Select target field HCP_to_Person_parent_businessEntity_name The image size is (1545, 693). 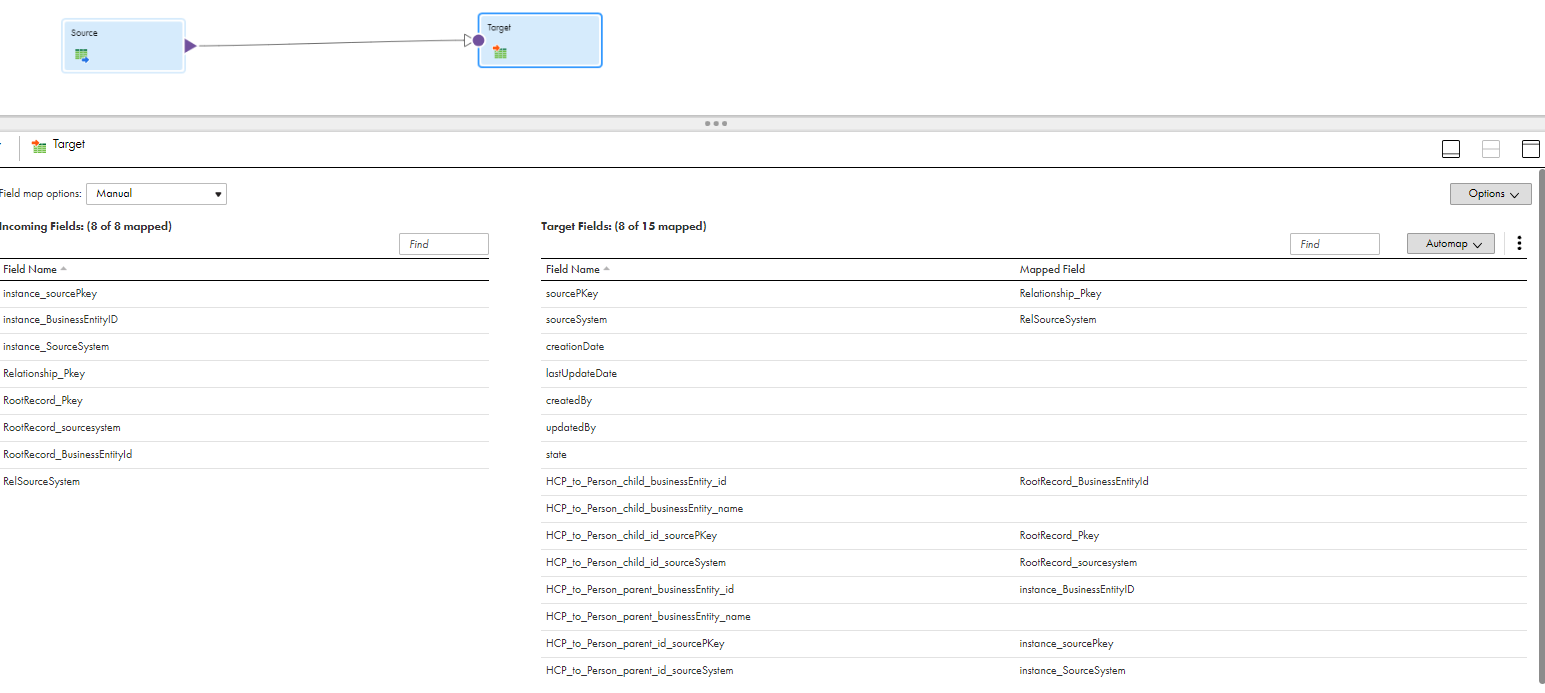[648, 617]
